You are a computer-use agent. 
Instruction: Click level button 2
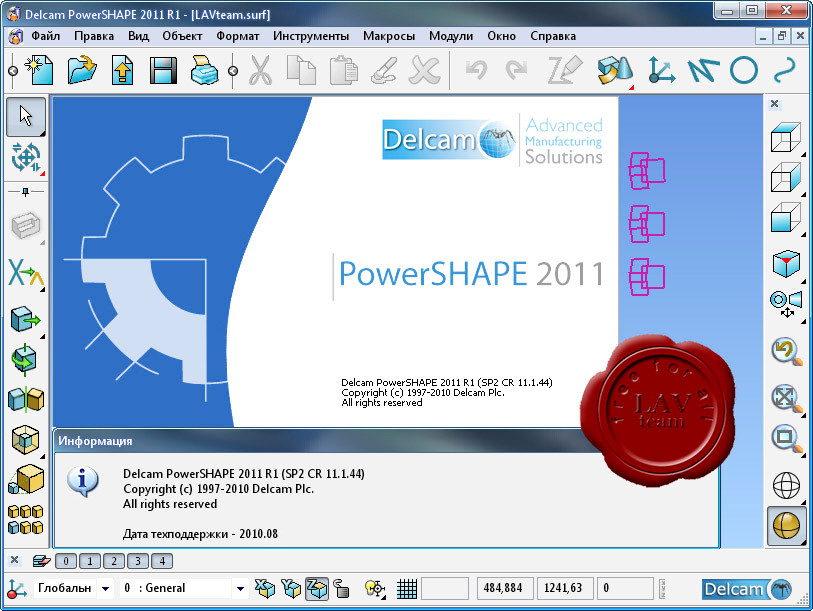tap(114, 561)
